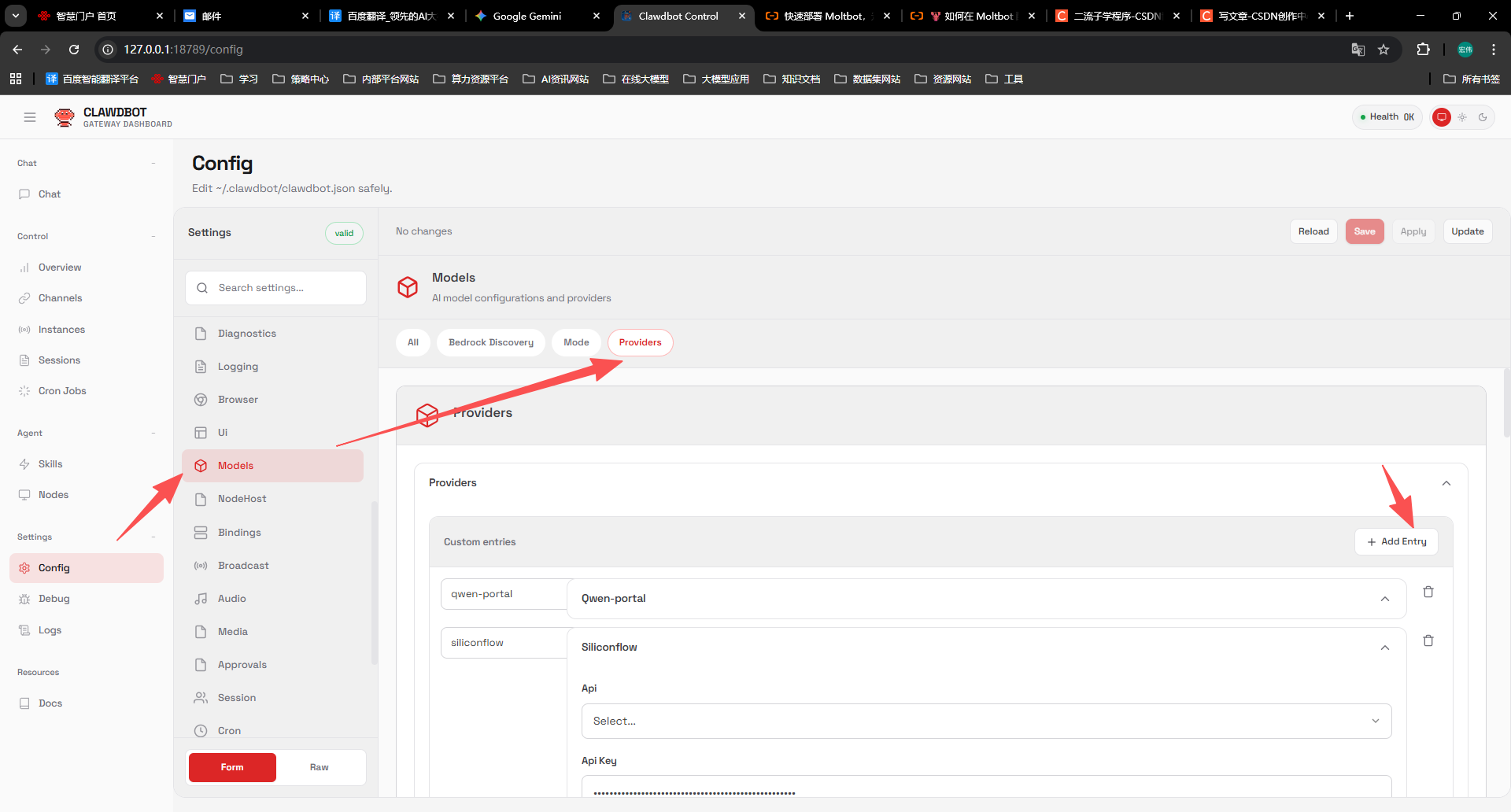1511x812 pixels.
Task: Click Add Entry to create a provider
Action: (1396, 541)
